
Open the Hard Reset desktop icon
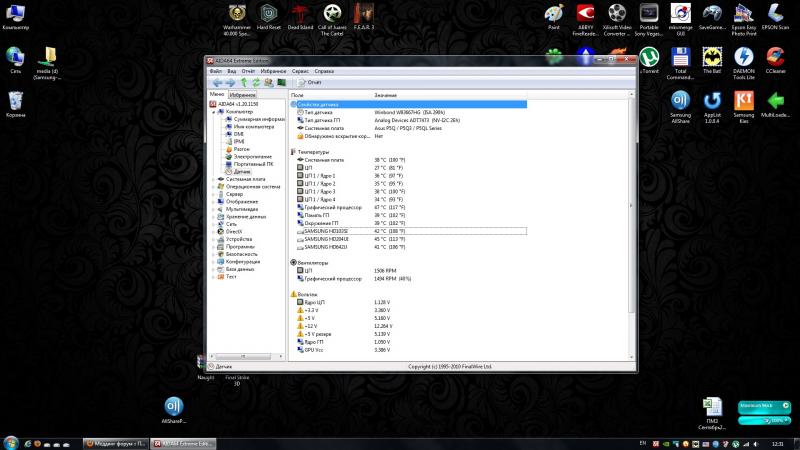268,17
